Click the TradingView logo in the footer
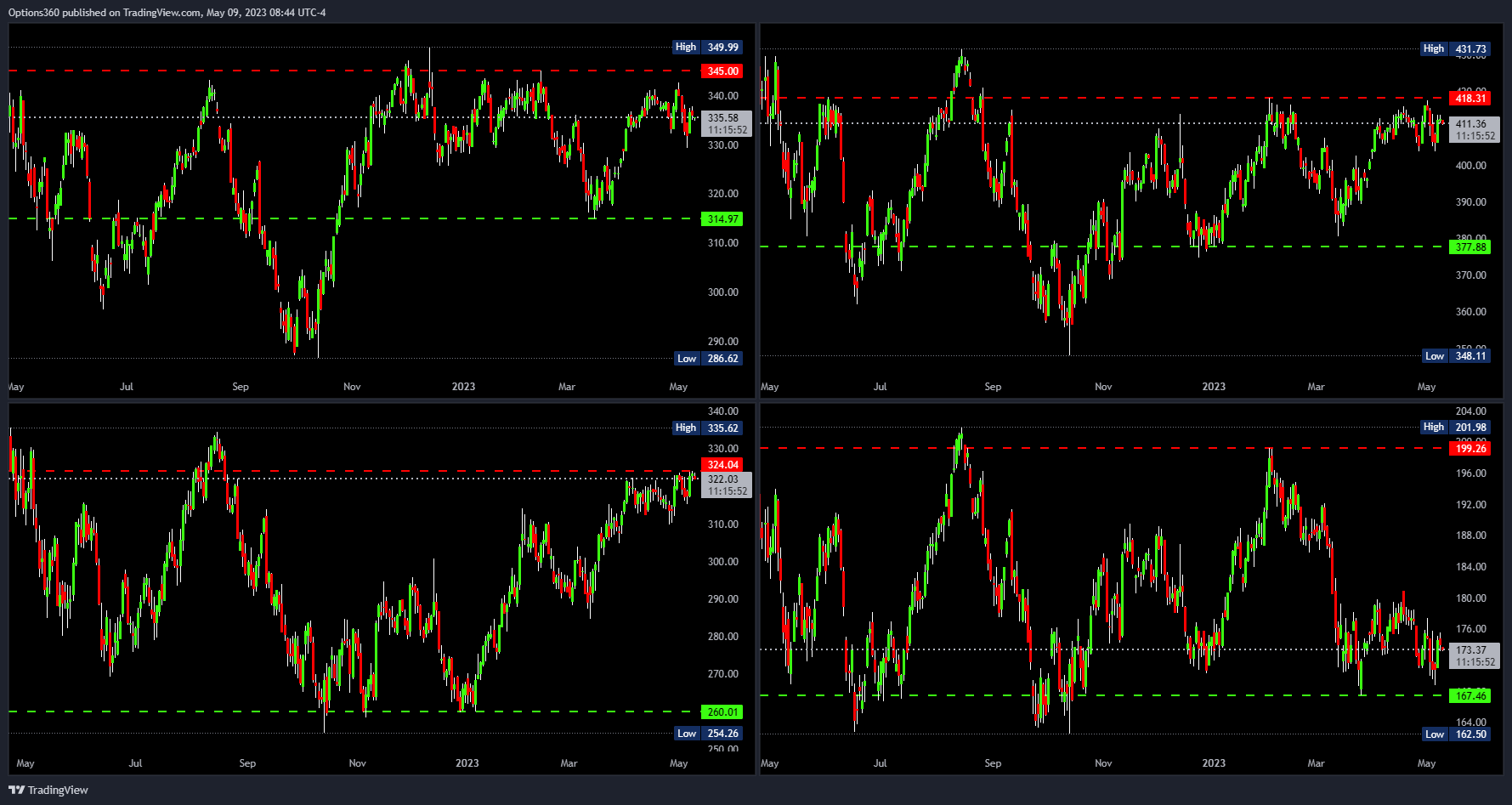This screenshot has height=805, width=1512. (x=48, y=790)
